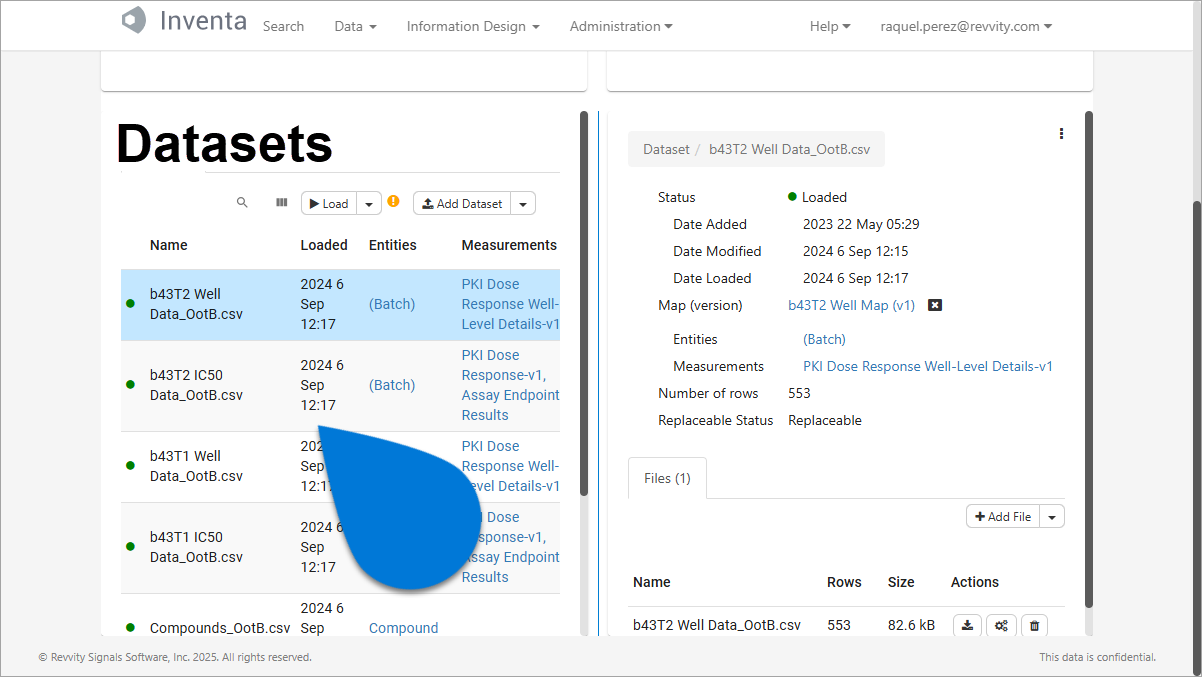
Task: Open the Information Design menu
Action: point(472,26)
